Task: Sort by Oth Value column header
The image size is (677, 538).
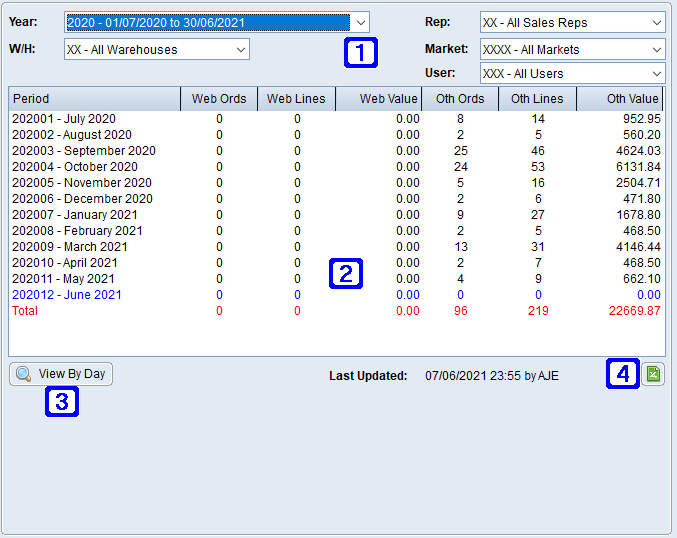Action: [x=620, y=99]
